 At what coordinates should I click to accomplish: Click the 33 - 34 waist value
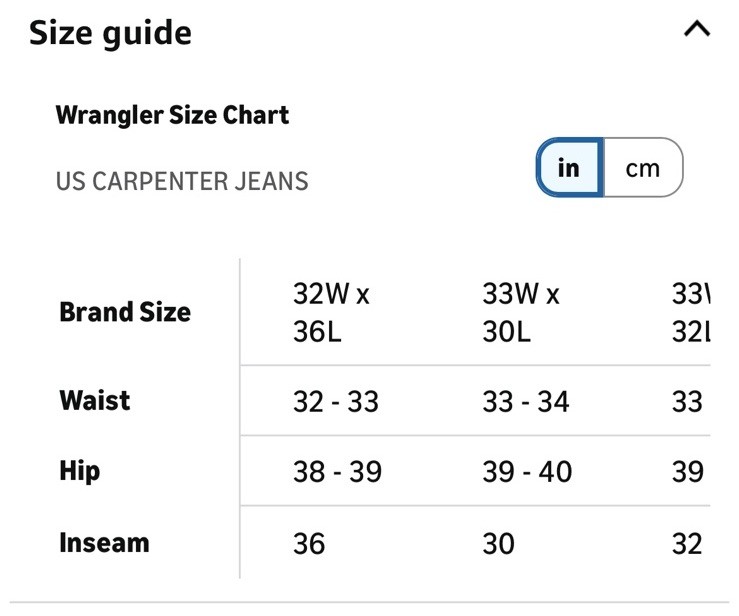526,401
